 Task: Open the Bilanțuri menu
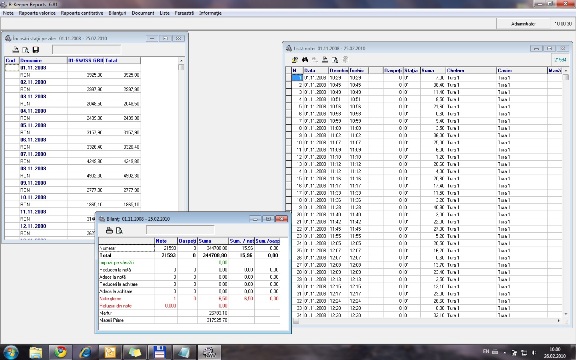tap(117, 13)
